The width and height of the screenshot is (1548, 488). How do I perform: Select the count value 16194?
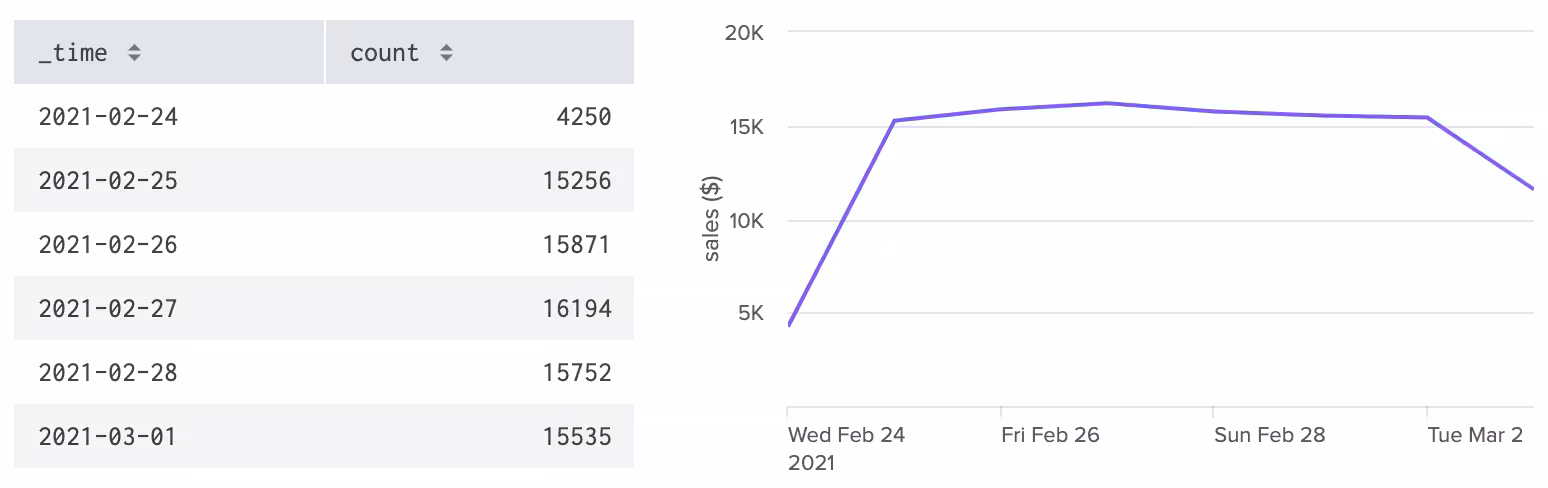point(577,309)
